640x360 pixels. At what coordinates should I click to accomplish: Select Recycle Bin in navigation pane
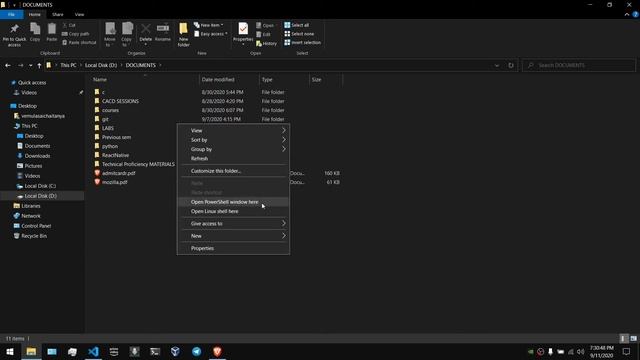(34, 236)
